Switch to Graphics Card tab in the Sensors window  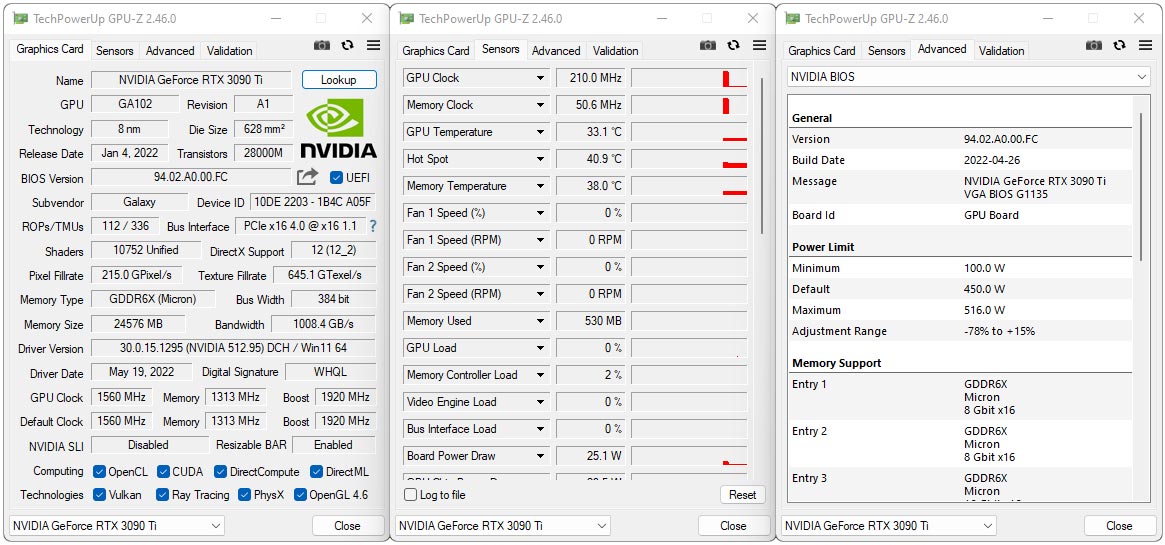pos(436,50)
